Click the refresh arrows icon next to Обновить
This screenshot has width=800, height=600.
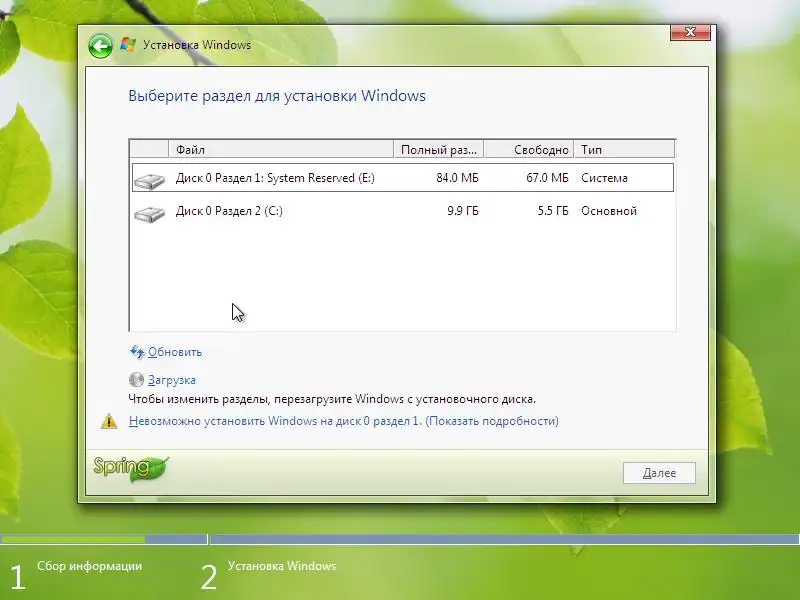pos(136,352)
